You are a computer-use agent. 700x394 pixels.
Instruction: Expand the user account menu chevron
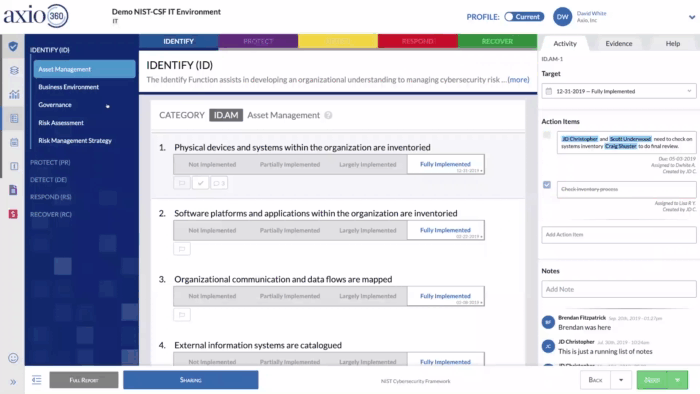(692, 17)
